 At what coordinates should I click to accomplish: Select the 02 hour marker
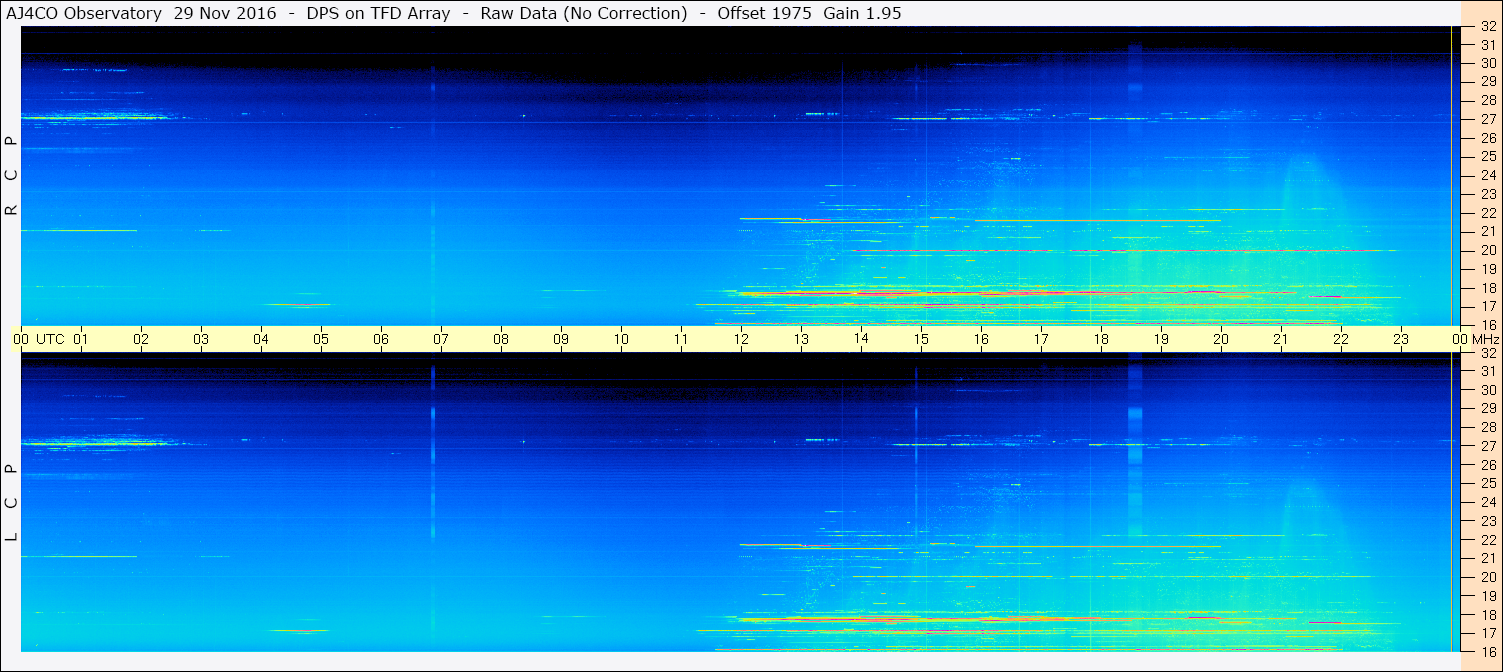[x=141, y=339]
